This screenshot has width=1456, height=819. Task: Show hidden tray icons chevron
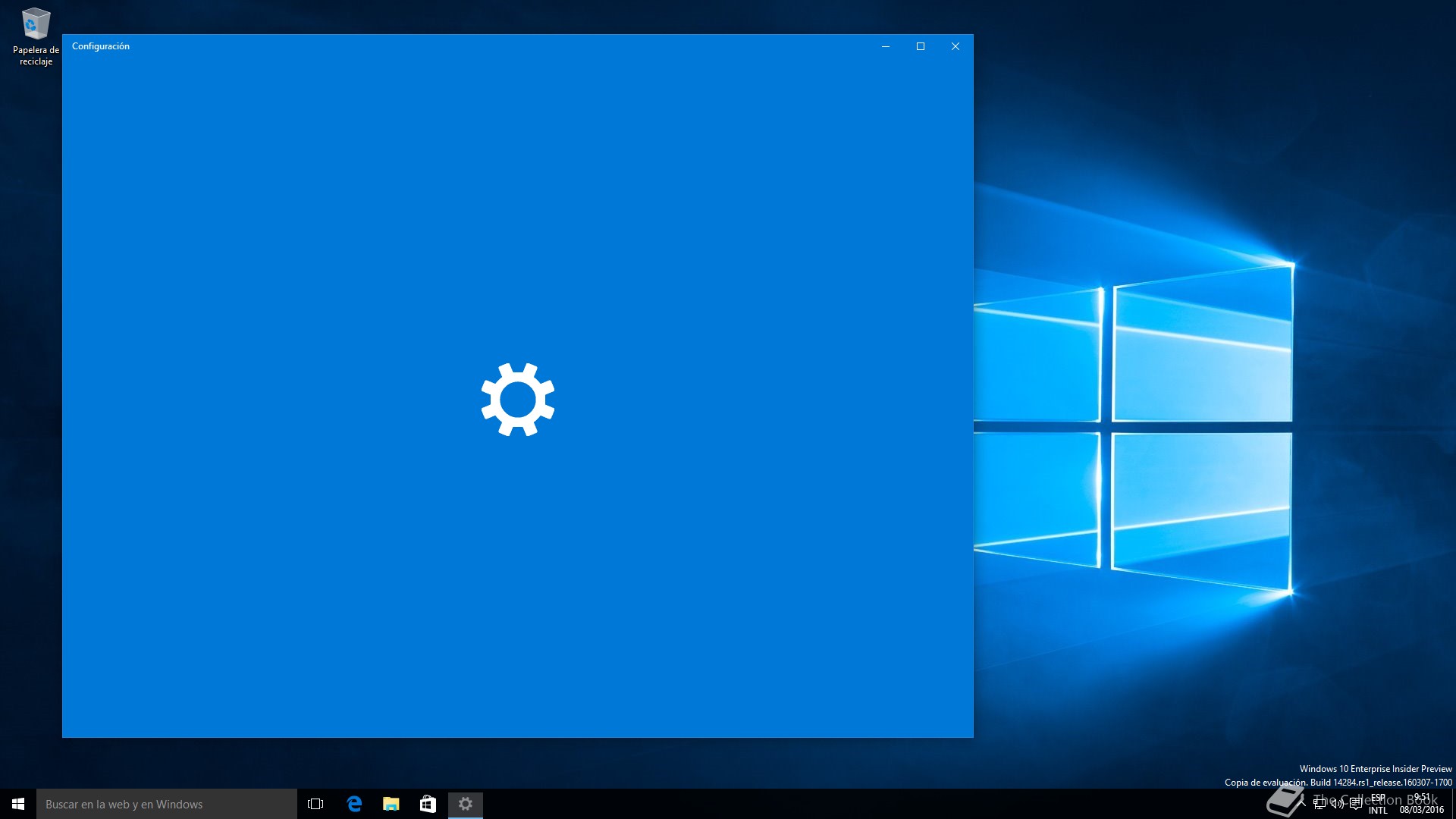pyautogui.click(x=1301, y=804)
